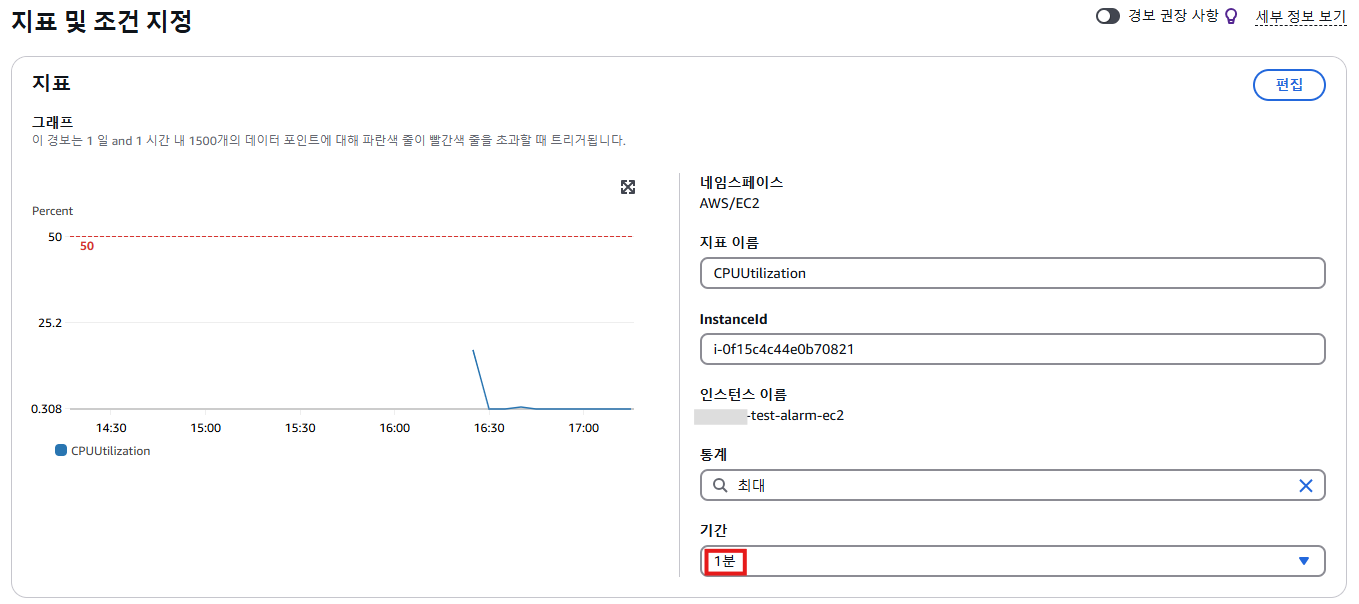This screenshot has height=604, width=1359.
Task: Click the lightbulb icon beside 경보 권장 사항
Action: [1231, 16]
